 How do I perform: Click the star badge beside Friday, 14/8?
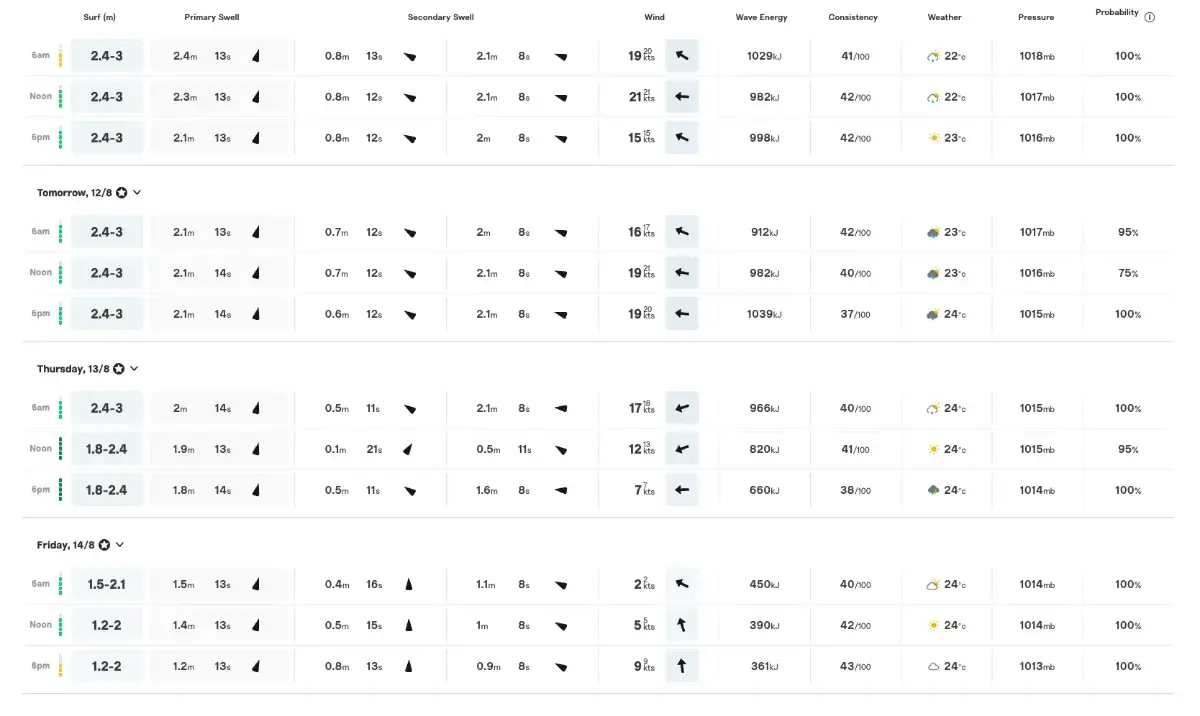(104, 545)
